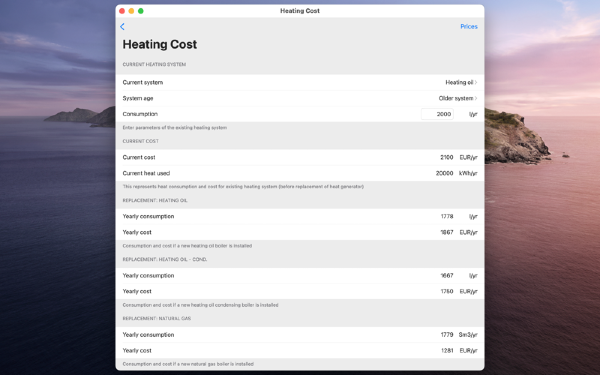Screen dimensions: 600x375
Task: Click the kWh/yr unit label
Action: click(x=468, y=173)
